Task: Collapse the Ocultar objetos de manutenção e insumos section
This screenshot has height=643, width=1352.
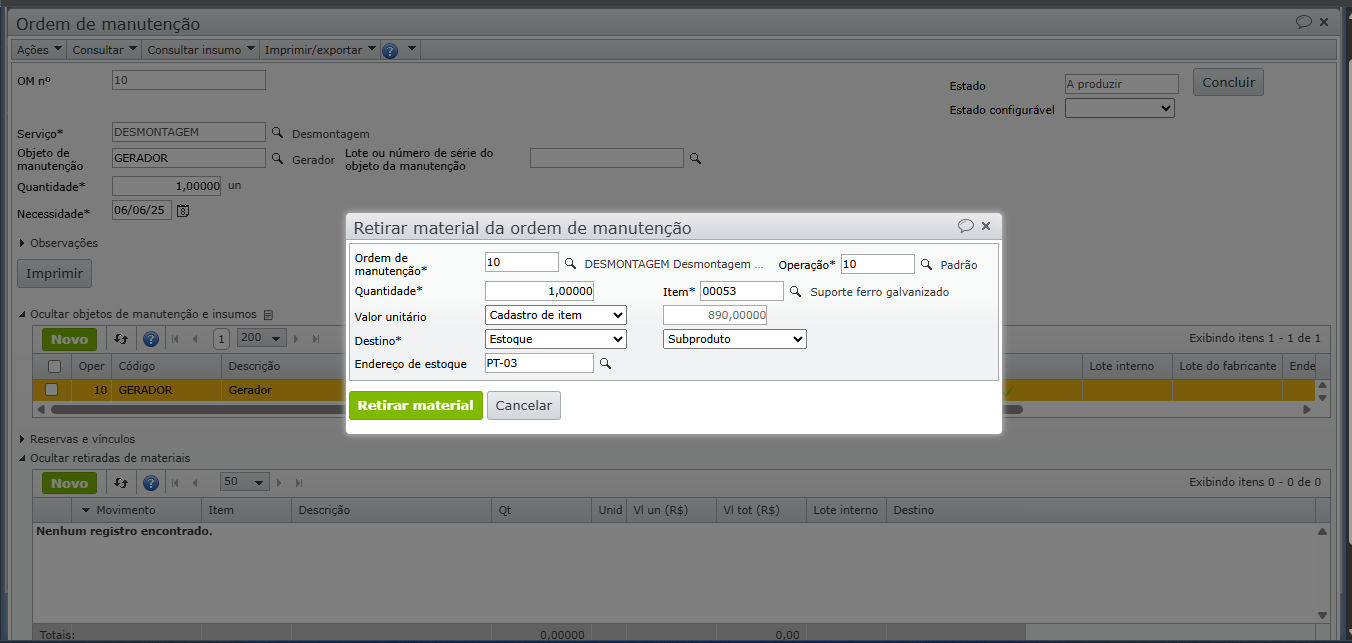Action: pos(137,314)
